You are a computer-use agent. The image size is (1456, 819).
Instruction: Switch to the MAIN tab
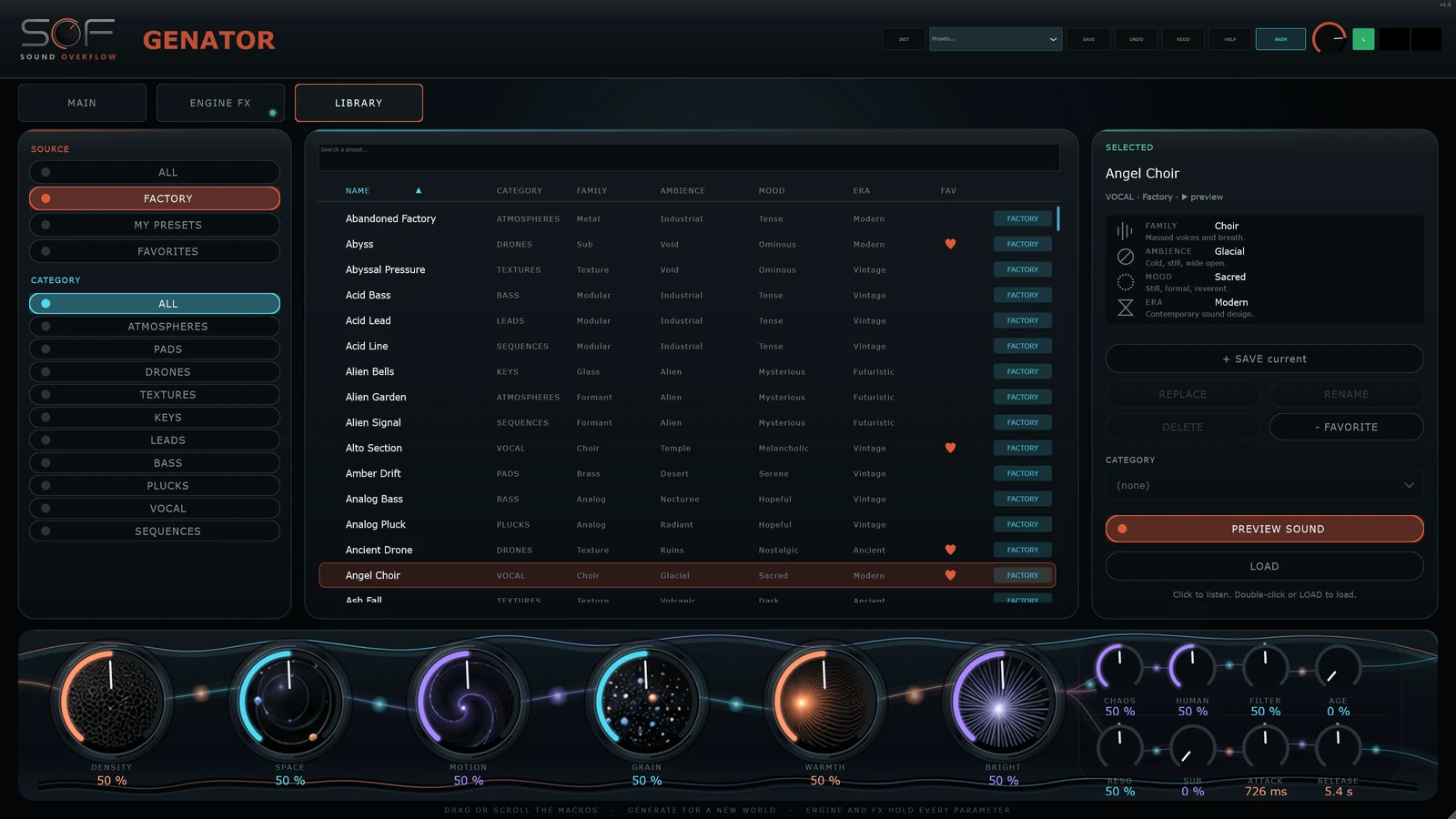pos(82,103)
